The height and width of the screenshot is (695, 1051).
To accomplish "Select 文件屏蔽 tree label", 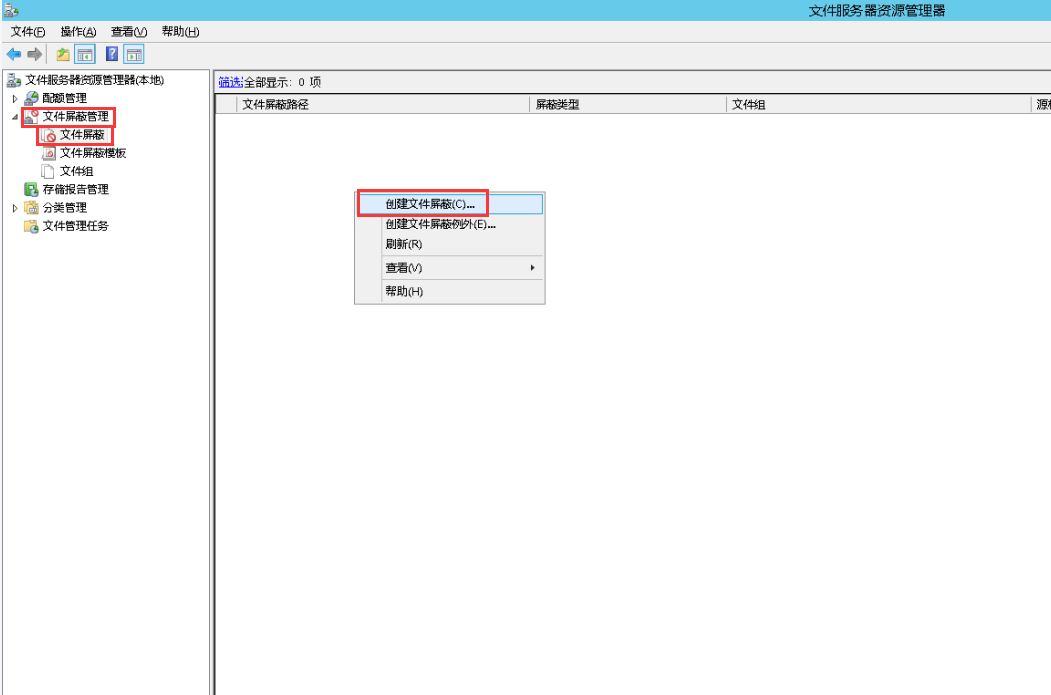I will 82,134.
